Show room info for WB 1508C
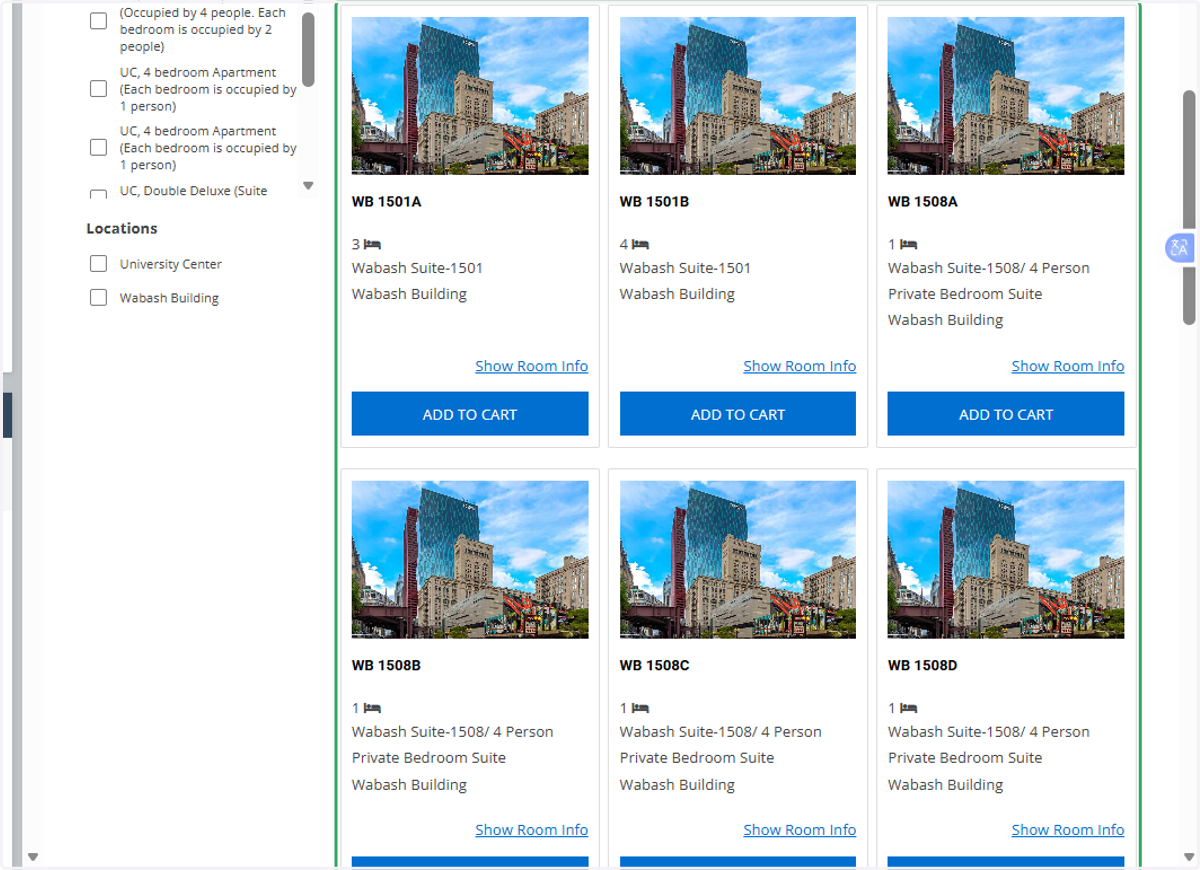 point(800,830)
